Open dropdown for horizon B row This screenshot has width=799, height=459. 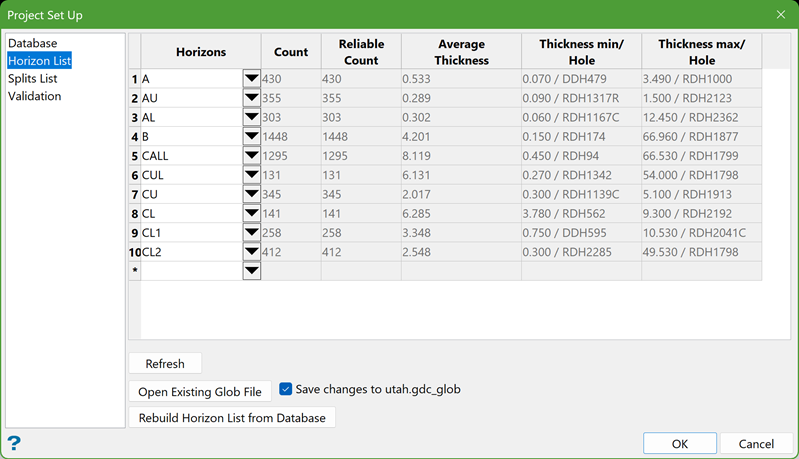[x=252, y=137]
